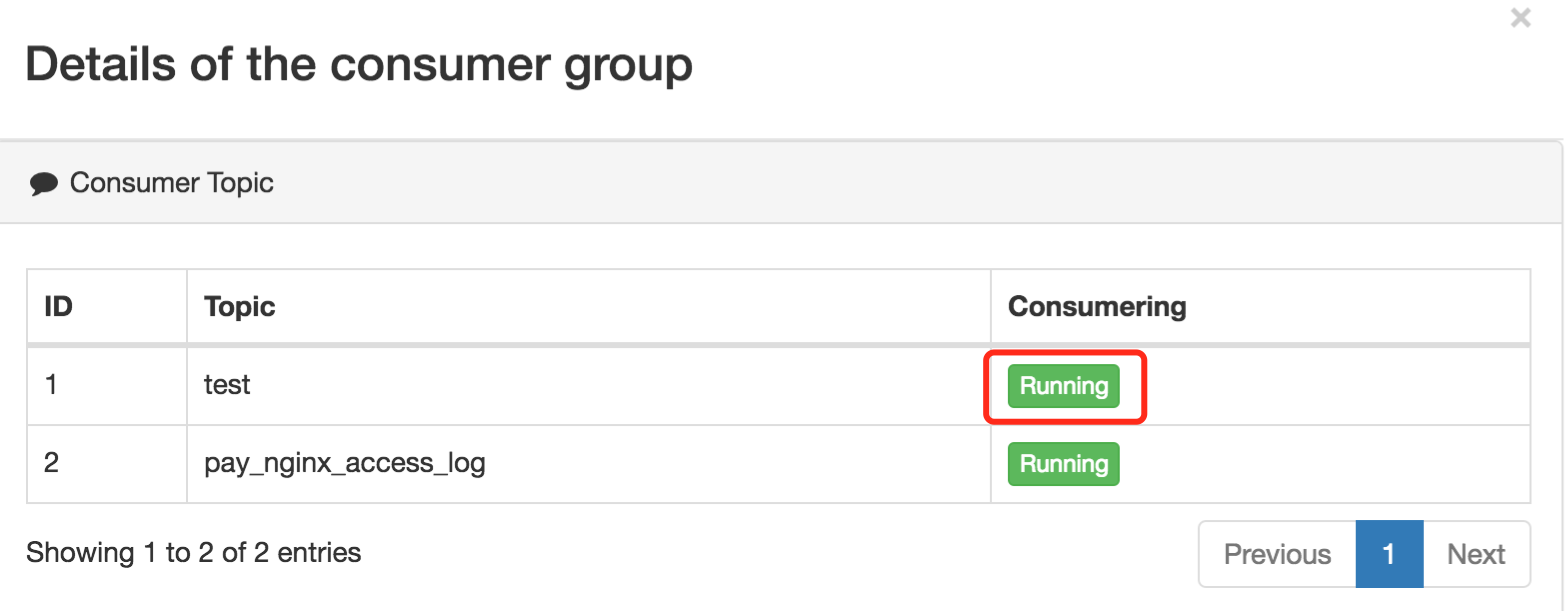Select the pay_nginx_access_log topic cell
1566x611 pixels.
589,464
